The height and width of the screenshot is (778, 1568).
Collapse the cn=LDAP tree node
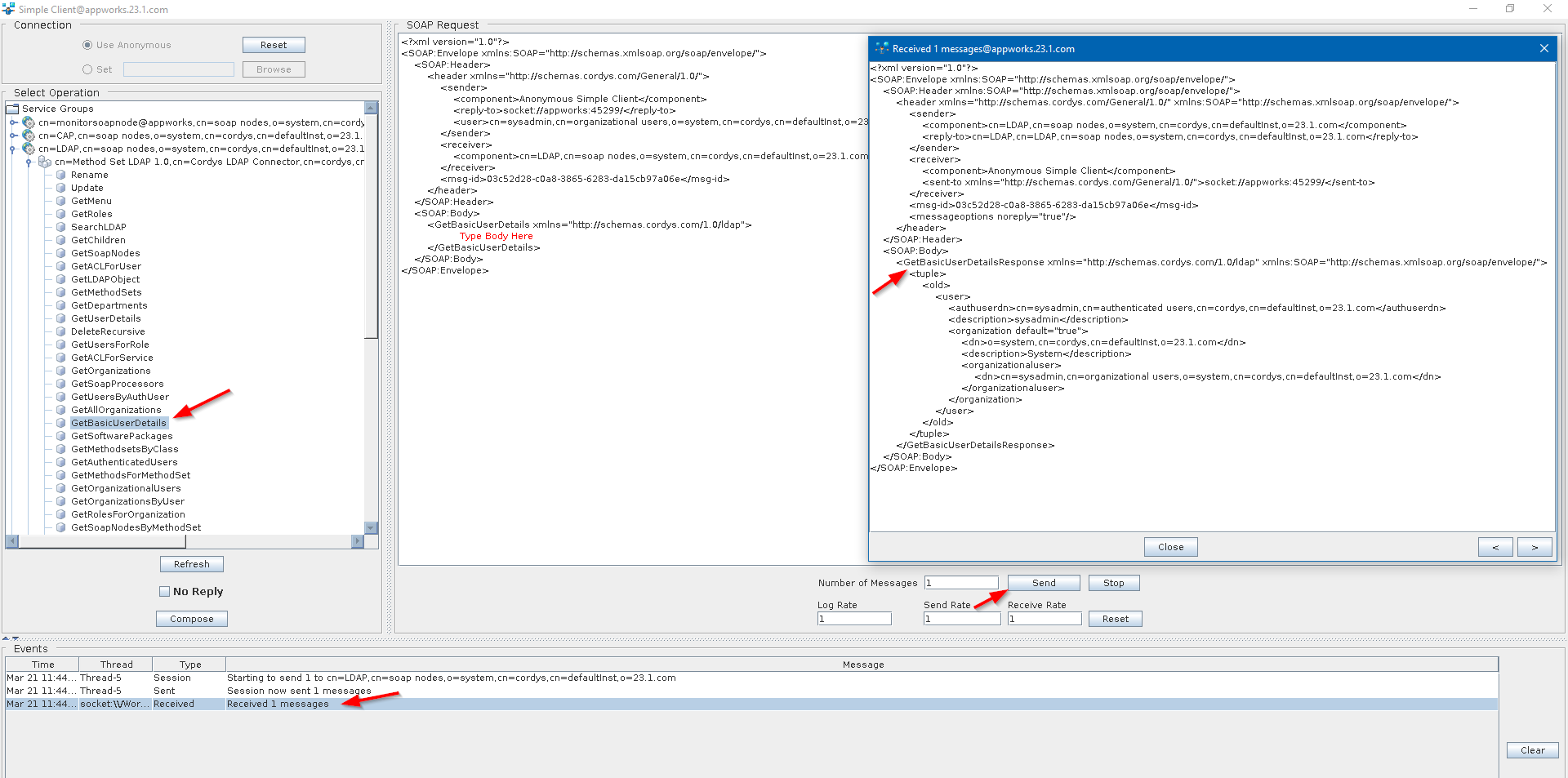(13, 149)
